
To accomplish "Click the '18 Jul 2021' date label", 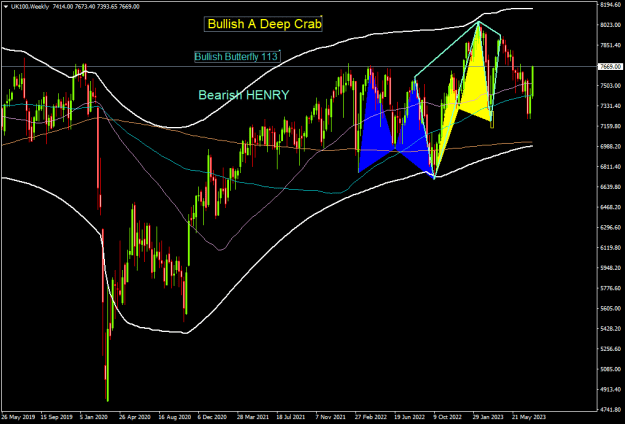I will 292,417.
